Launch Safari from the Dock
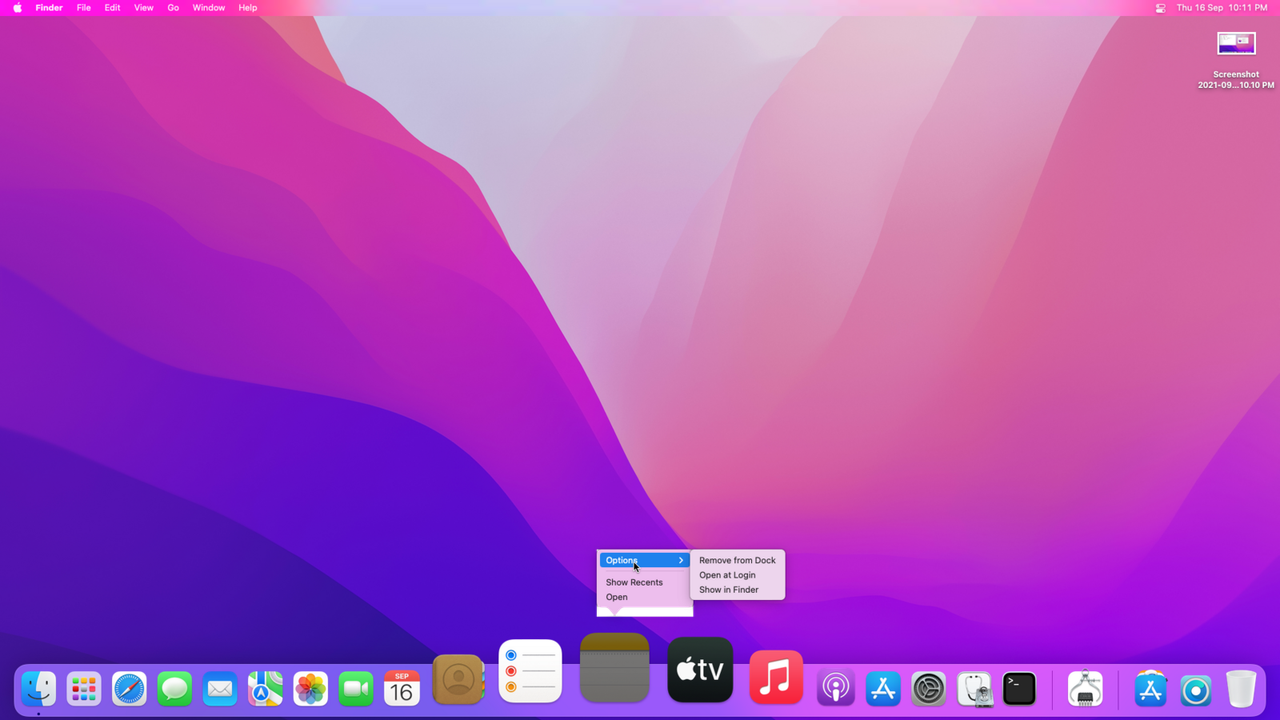1280x720 pixels. click(130, 688)
